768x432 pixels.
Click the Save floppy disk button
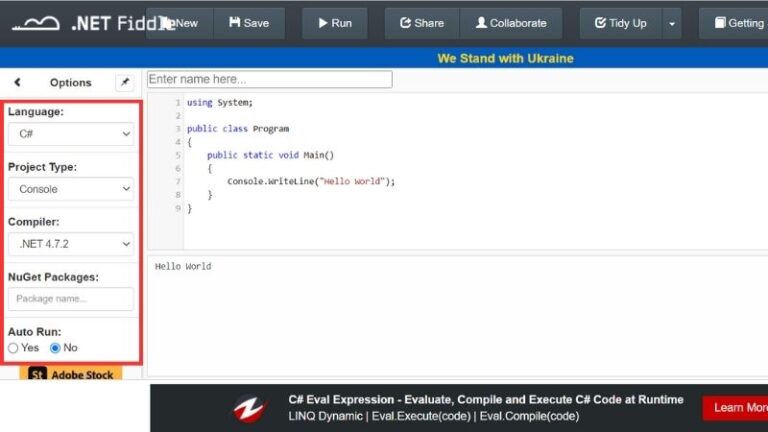point(249,23)
